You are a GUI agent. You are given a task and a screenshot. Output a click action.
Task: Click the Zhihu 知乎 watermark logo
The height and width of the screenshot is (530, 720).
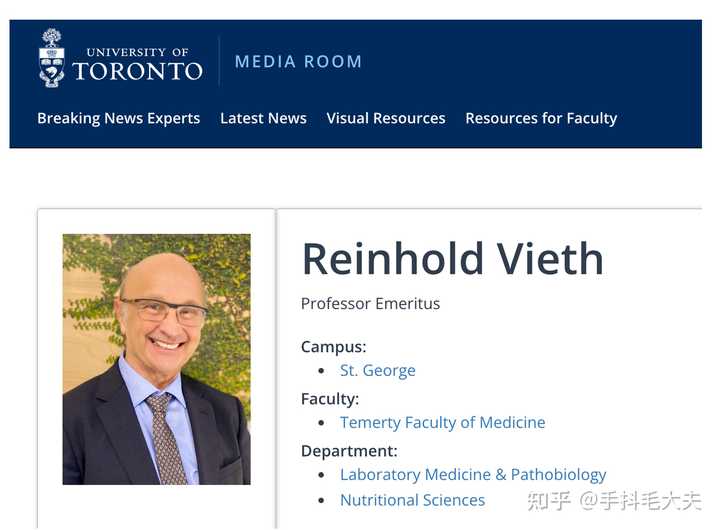(548, 500)
